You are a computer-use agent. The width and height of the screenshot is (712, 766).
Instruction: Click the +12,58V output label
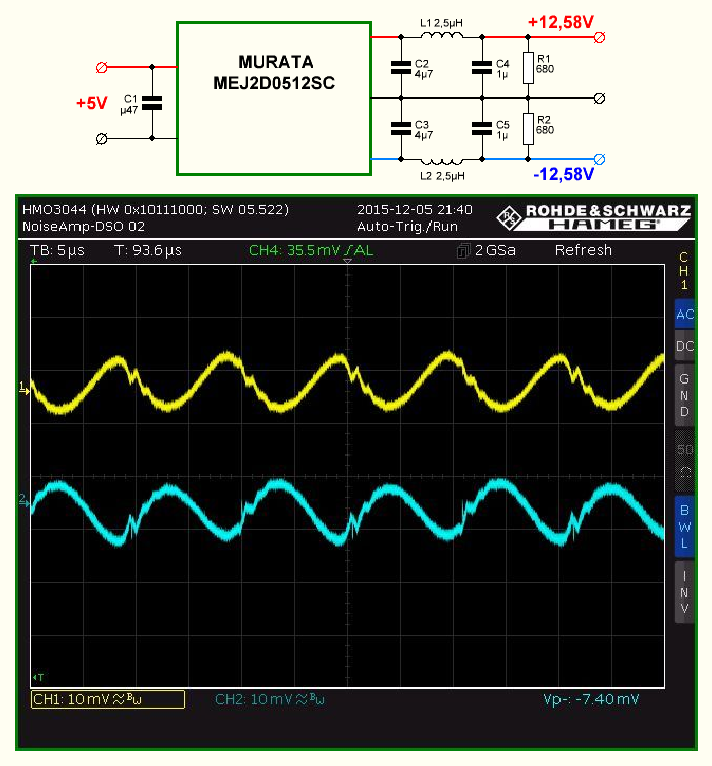561,22
